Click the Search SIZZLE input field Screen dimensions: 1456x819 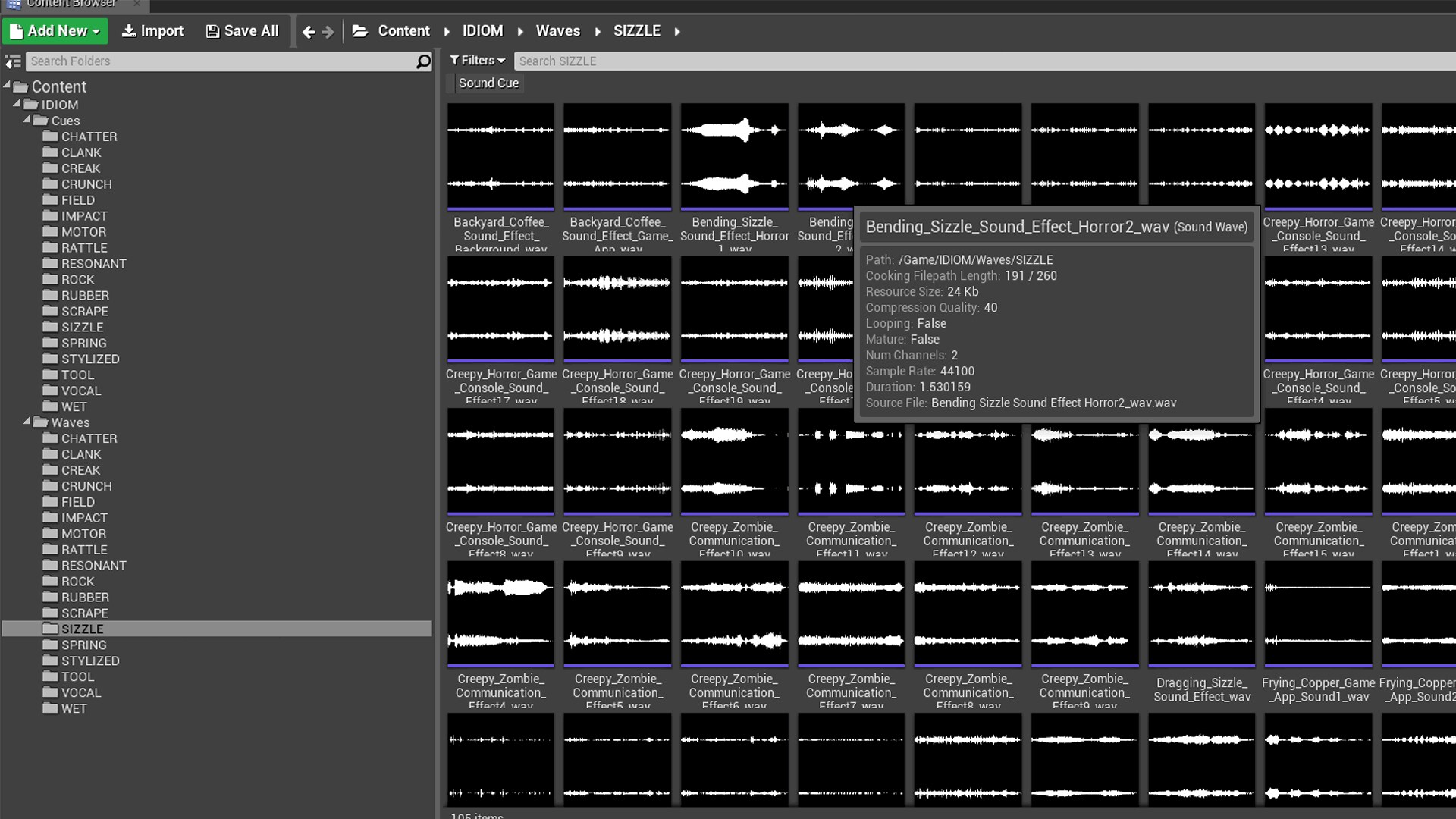tap(978, 61)
